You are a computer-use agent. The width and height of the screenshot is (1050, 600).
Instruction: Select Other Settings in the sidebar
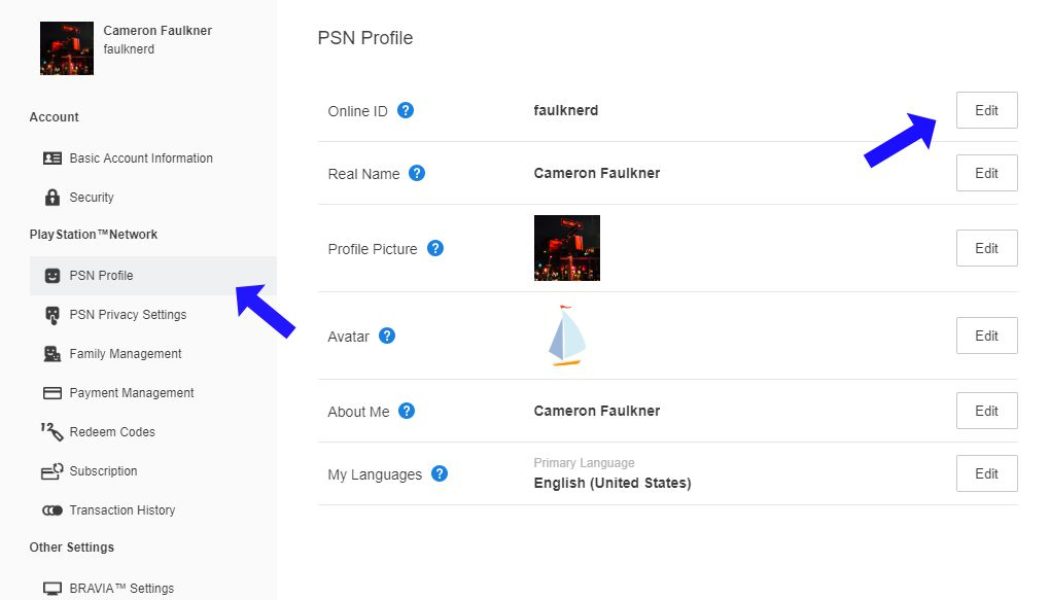tap(70, 547)
